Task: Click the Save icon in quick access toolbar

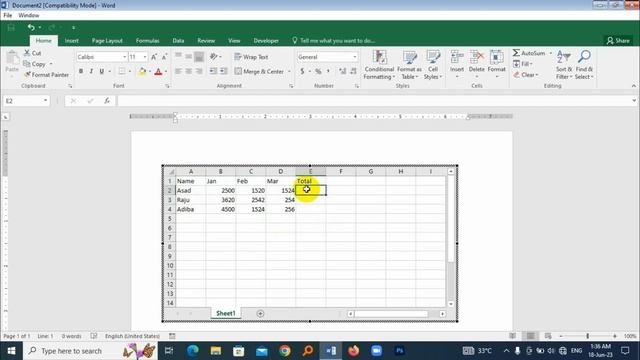Action: click(11, 27)
